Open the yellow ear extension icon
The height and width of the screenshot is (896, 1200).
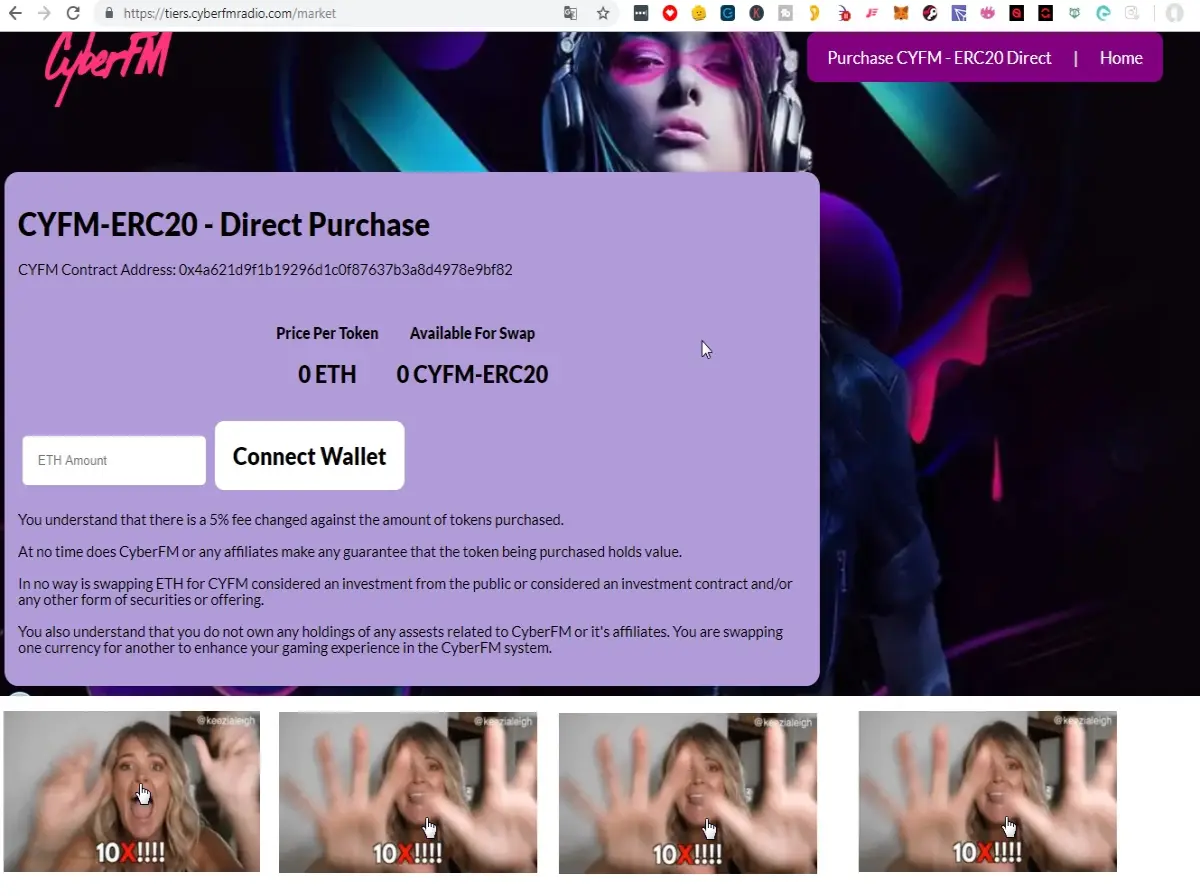coord(815,13)
